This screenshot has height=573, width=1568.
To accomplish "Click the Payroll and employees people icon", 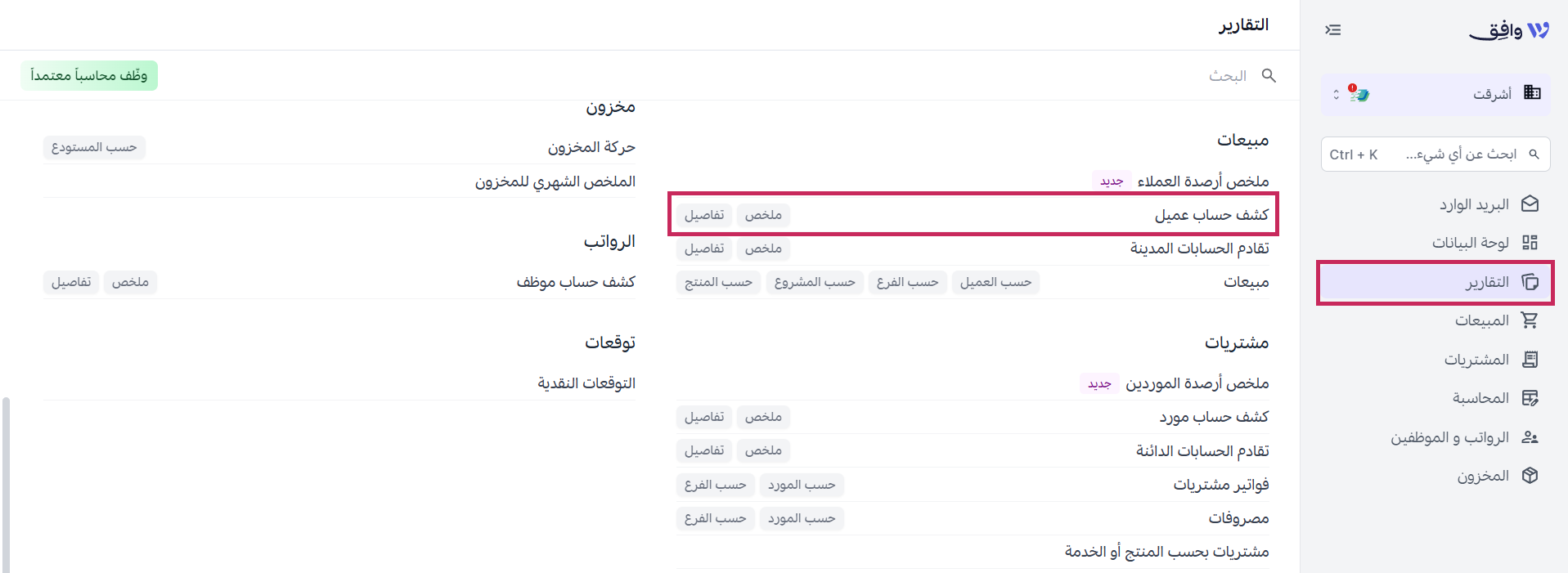I will click(x=1530, y=437).
